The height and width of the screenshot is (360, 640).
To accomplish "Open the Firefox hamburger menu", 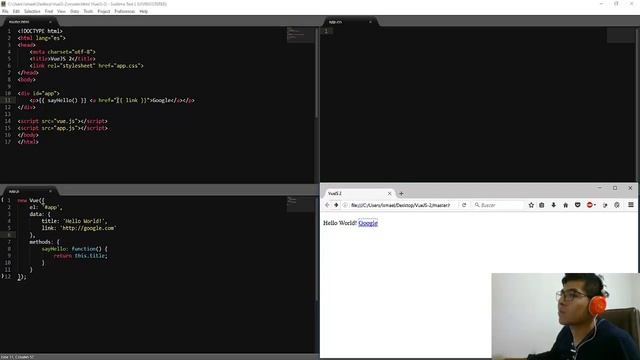I will pos(631,205).
